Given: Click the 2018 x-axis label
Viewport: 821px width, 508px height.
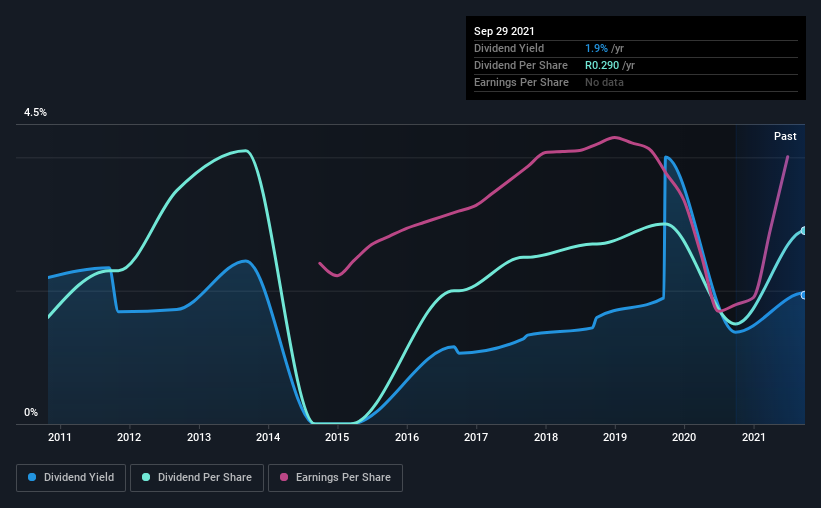Looking at the screenshot, I should [546, 437].
